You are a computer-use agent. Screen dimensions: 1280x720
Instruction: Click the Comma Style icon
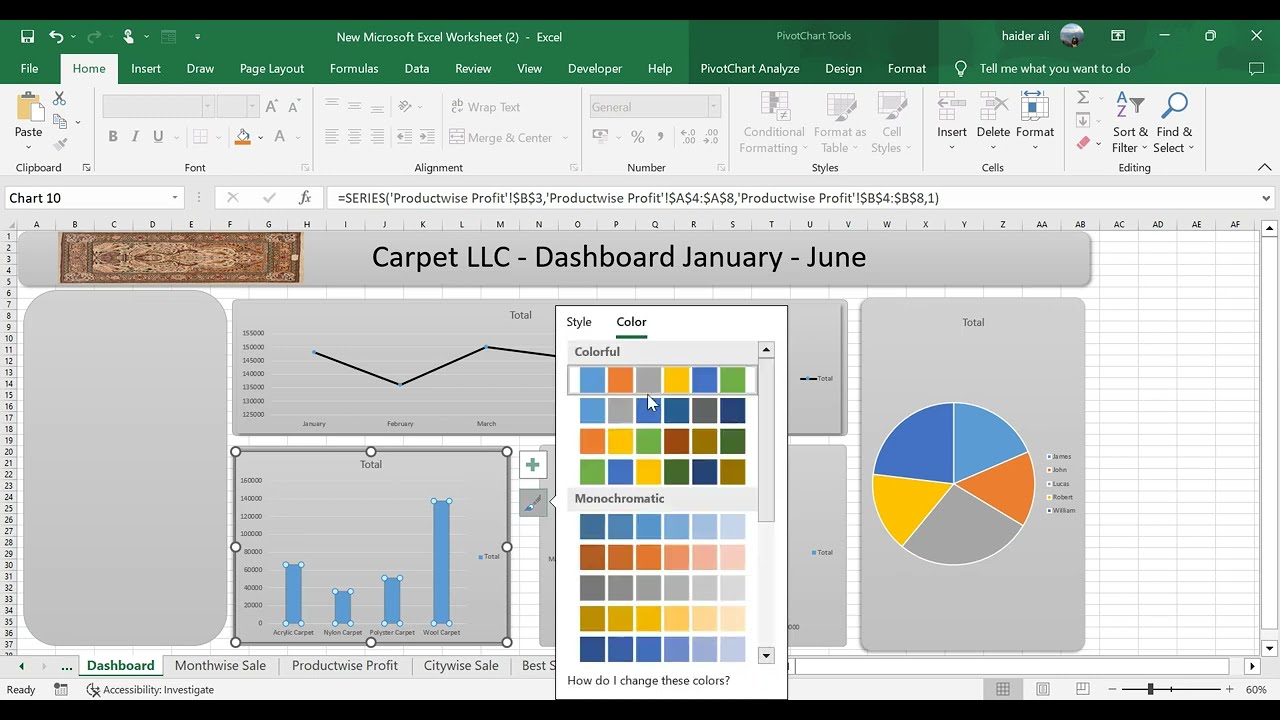(x=660, y=137)
